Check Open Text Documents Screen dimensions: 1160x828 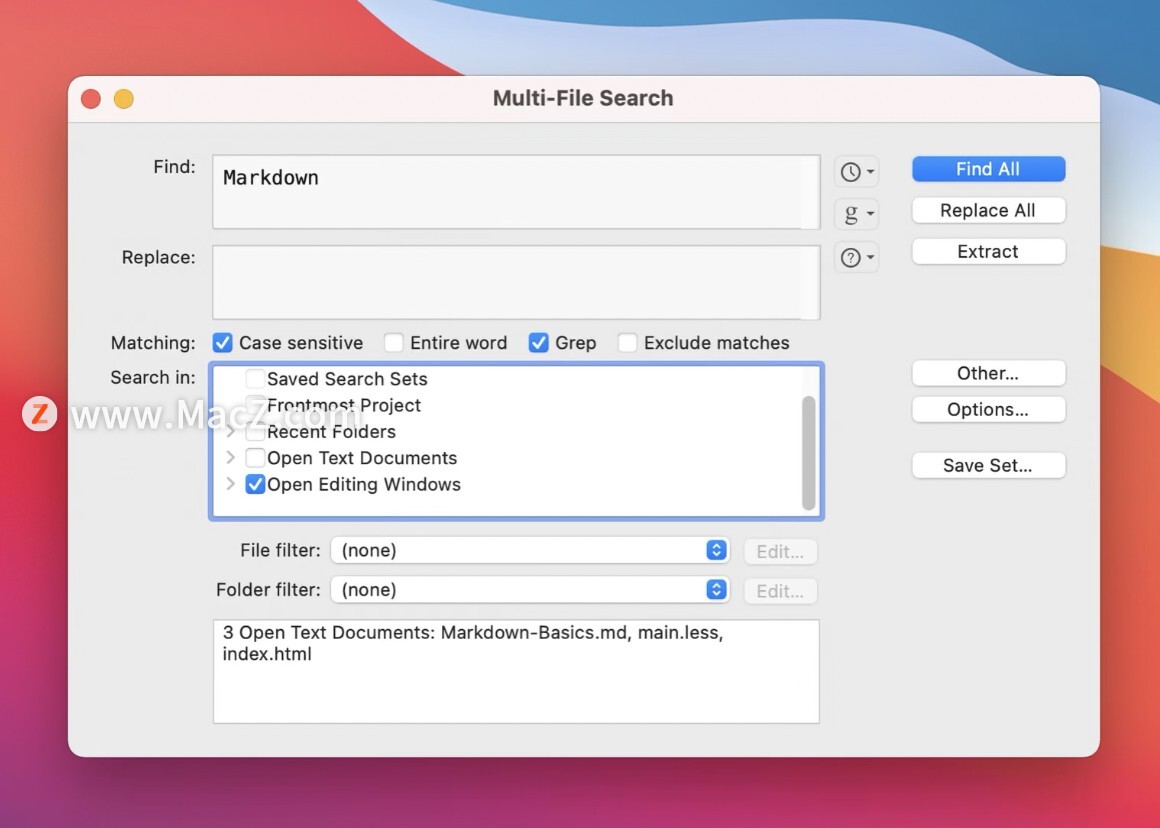click(x=255, y=458)
